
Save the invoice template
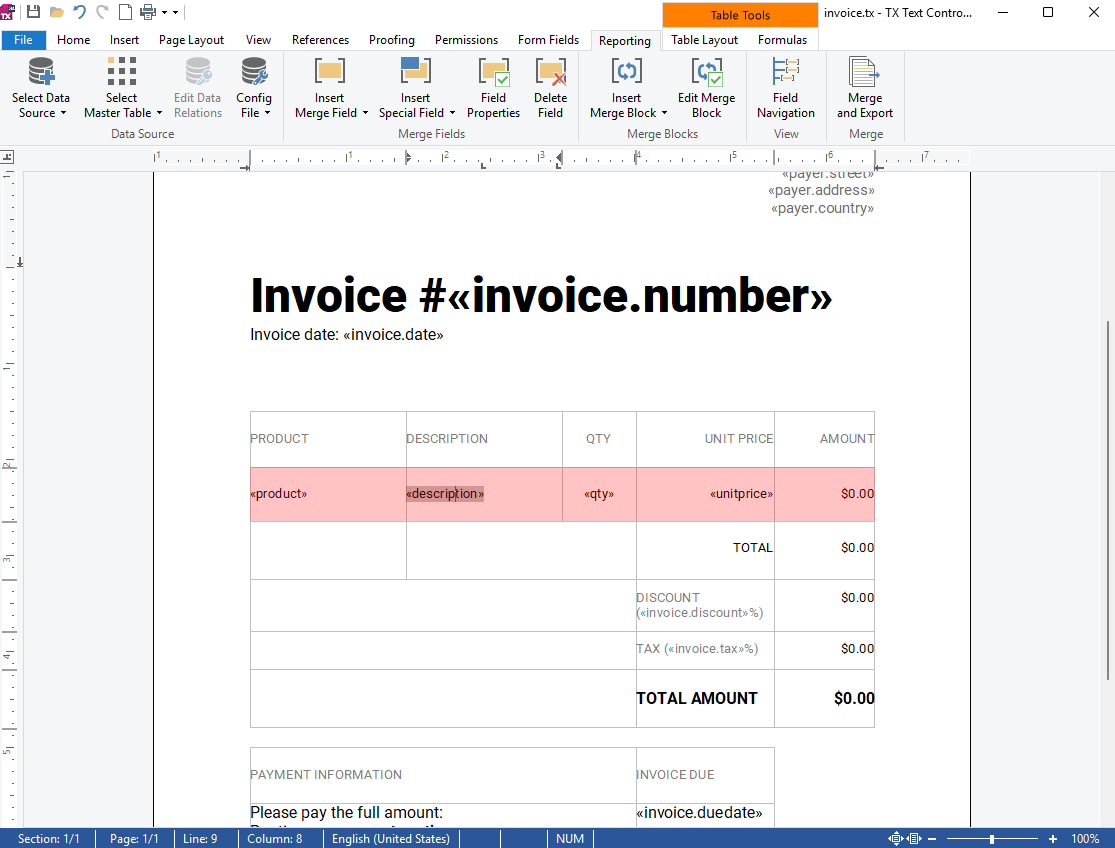tap(33, 12)
